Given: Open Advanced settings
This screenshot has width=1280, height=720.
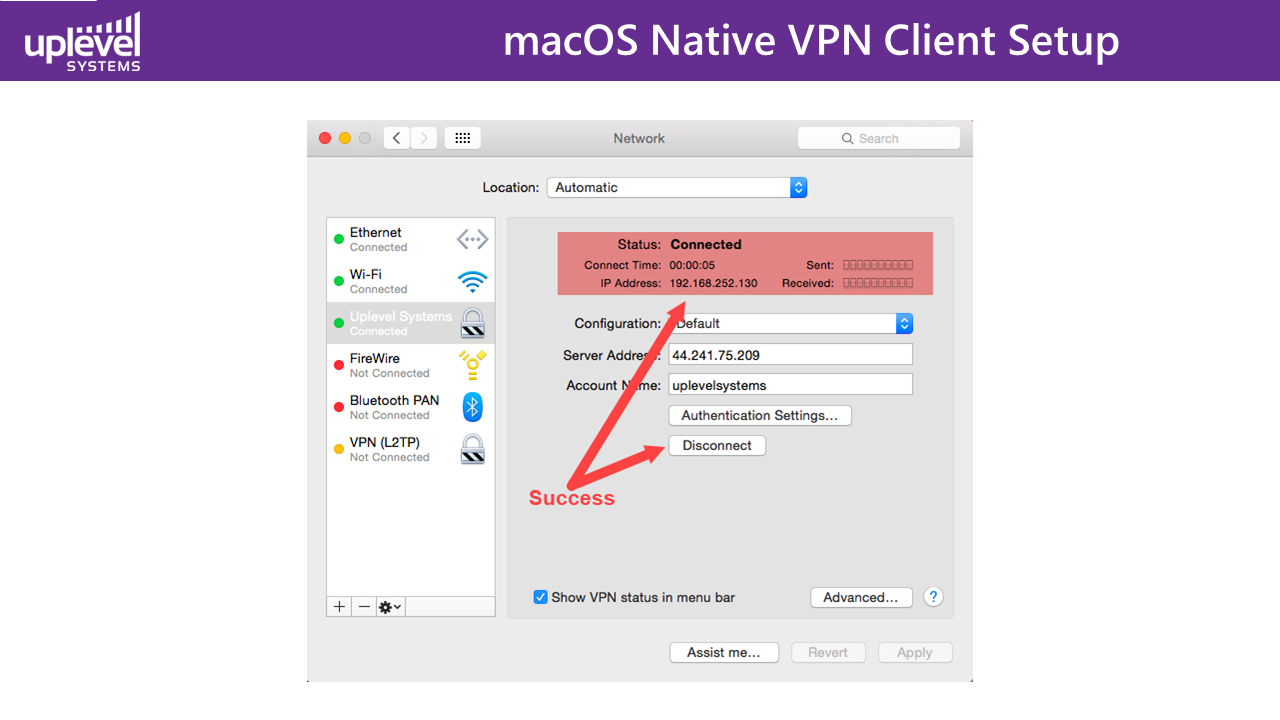Looking at the screenshot, I should click(861, 597).
